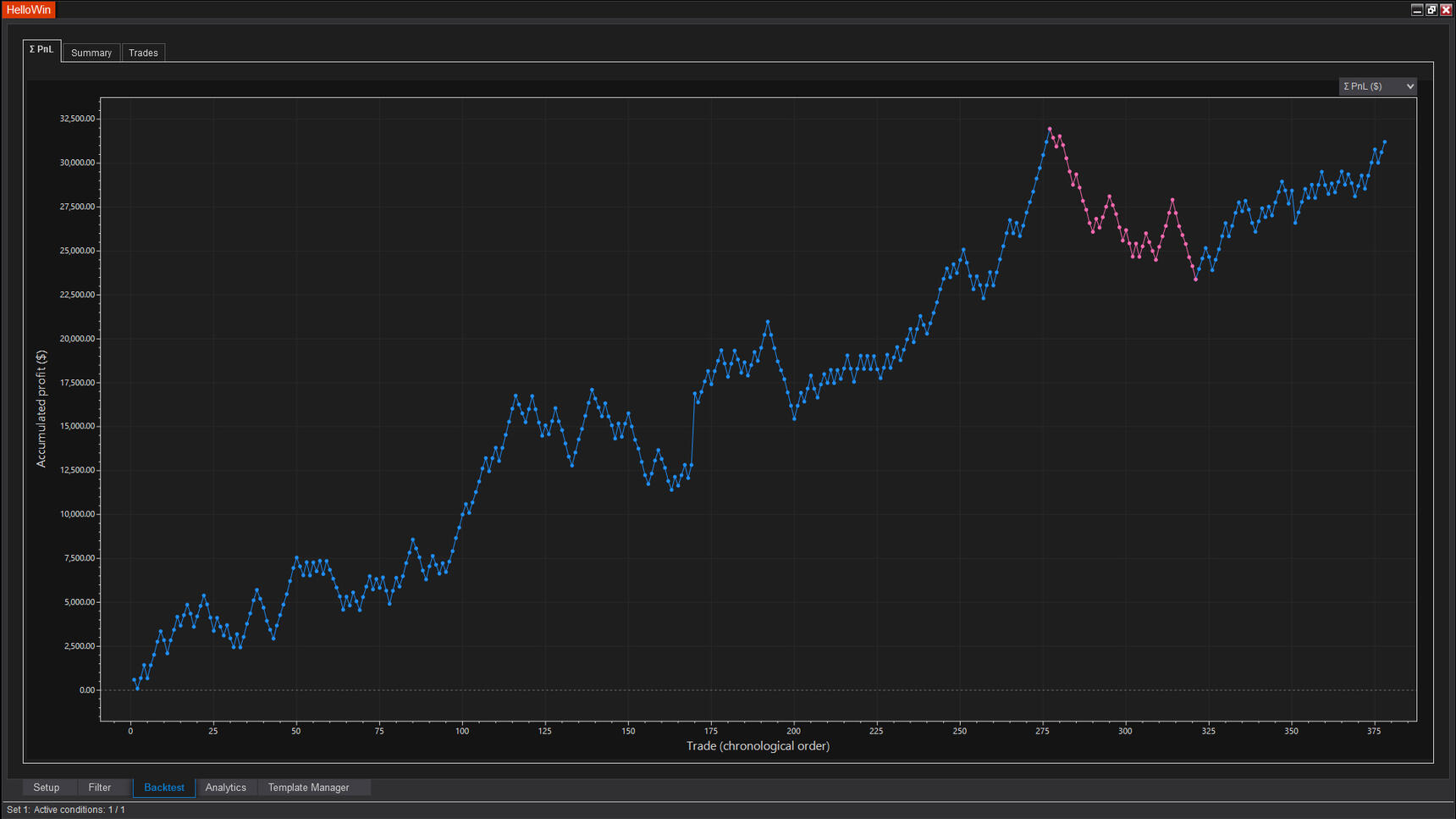Open the Trades tab
This screenshot has height=819, width=1456.
click(143, 53)
